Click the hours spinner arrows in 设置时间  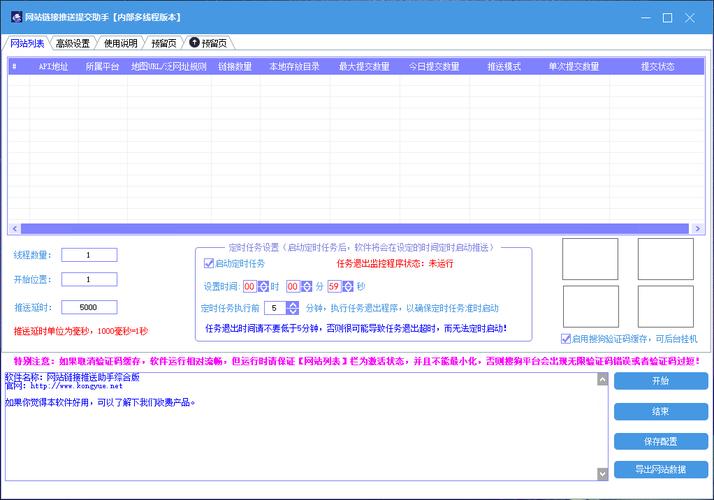[x=263, y=287]
